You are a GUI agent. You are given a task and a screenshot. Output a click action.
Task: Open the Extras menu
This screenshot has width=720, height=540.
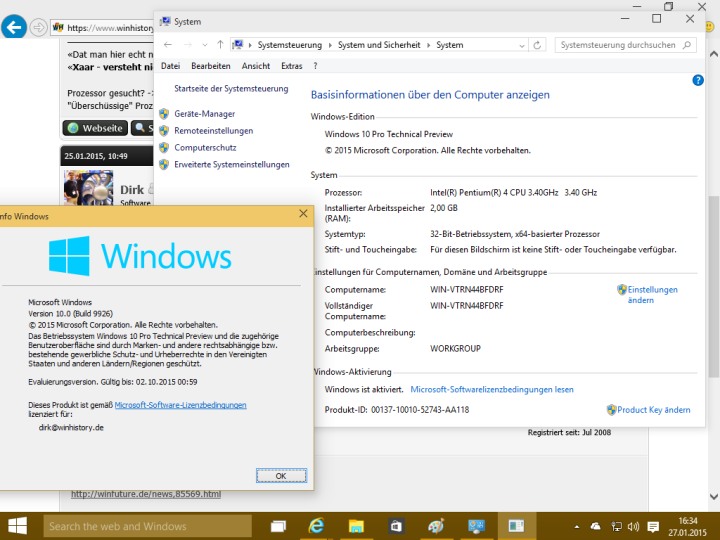292,66
